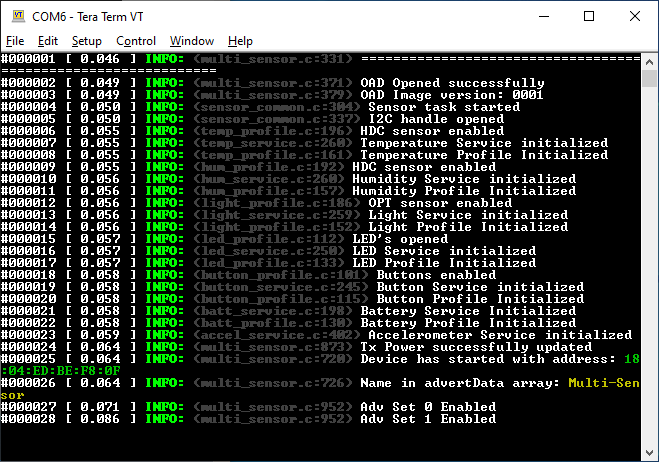Viewport: 659px width, 462px height.
Task: Click 'Button Service initialized' text
Action: pos(480,287)
